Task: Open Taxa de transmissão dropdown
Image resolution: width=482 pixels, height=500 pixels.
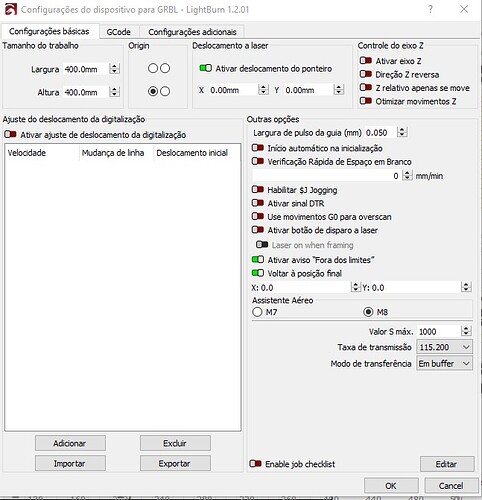Action: [x=444, y=347]
